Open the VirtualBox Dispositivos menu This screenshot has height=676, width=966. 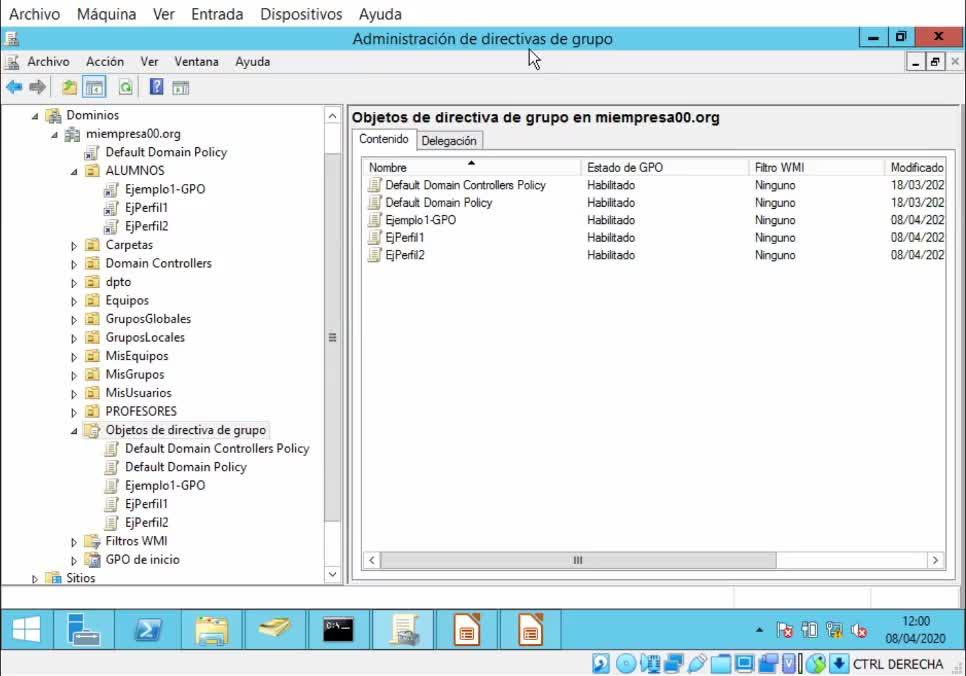pyautogui.click(x=301, y=14)
